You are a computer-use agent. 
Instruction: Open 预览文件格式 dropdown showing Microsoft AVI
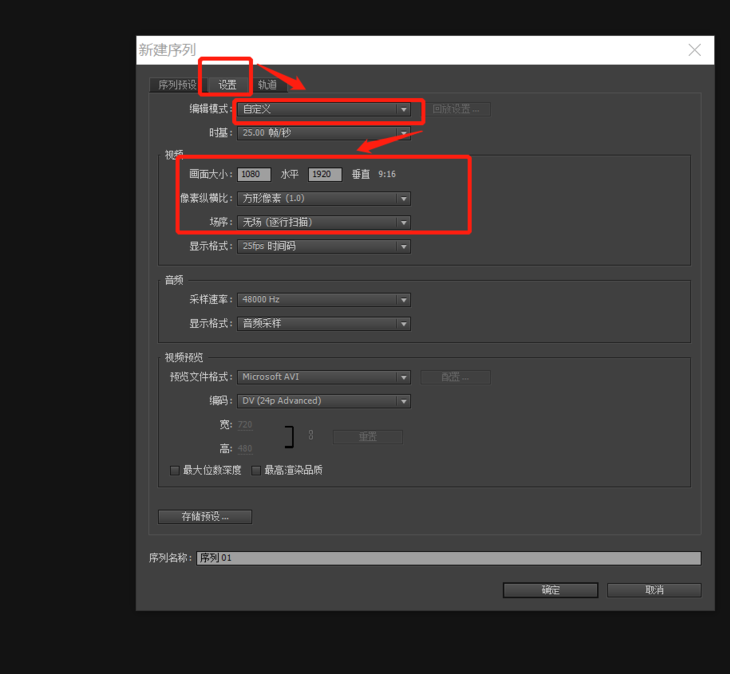click(324, 377)
